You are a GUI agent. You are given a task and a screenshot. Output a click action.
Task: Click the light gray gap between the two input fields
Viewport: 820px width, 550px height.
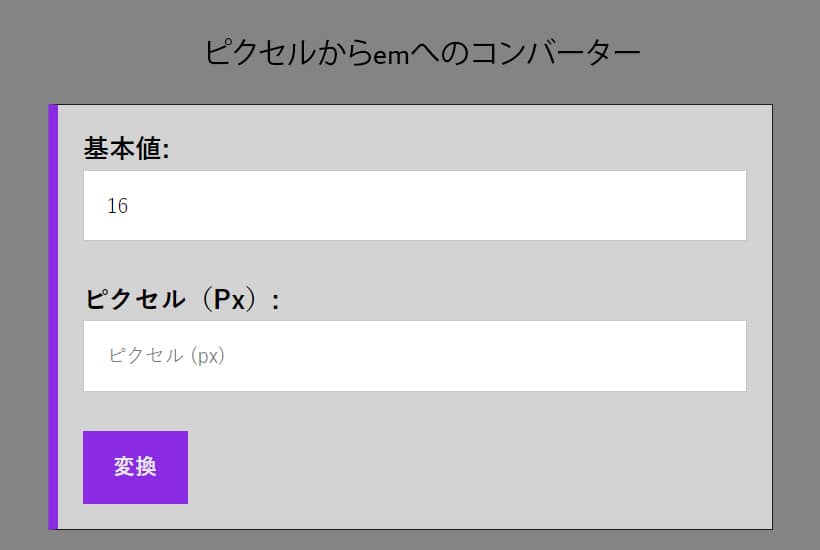pyautogui.click(x=414, y=262)
